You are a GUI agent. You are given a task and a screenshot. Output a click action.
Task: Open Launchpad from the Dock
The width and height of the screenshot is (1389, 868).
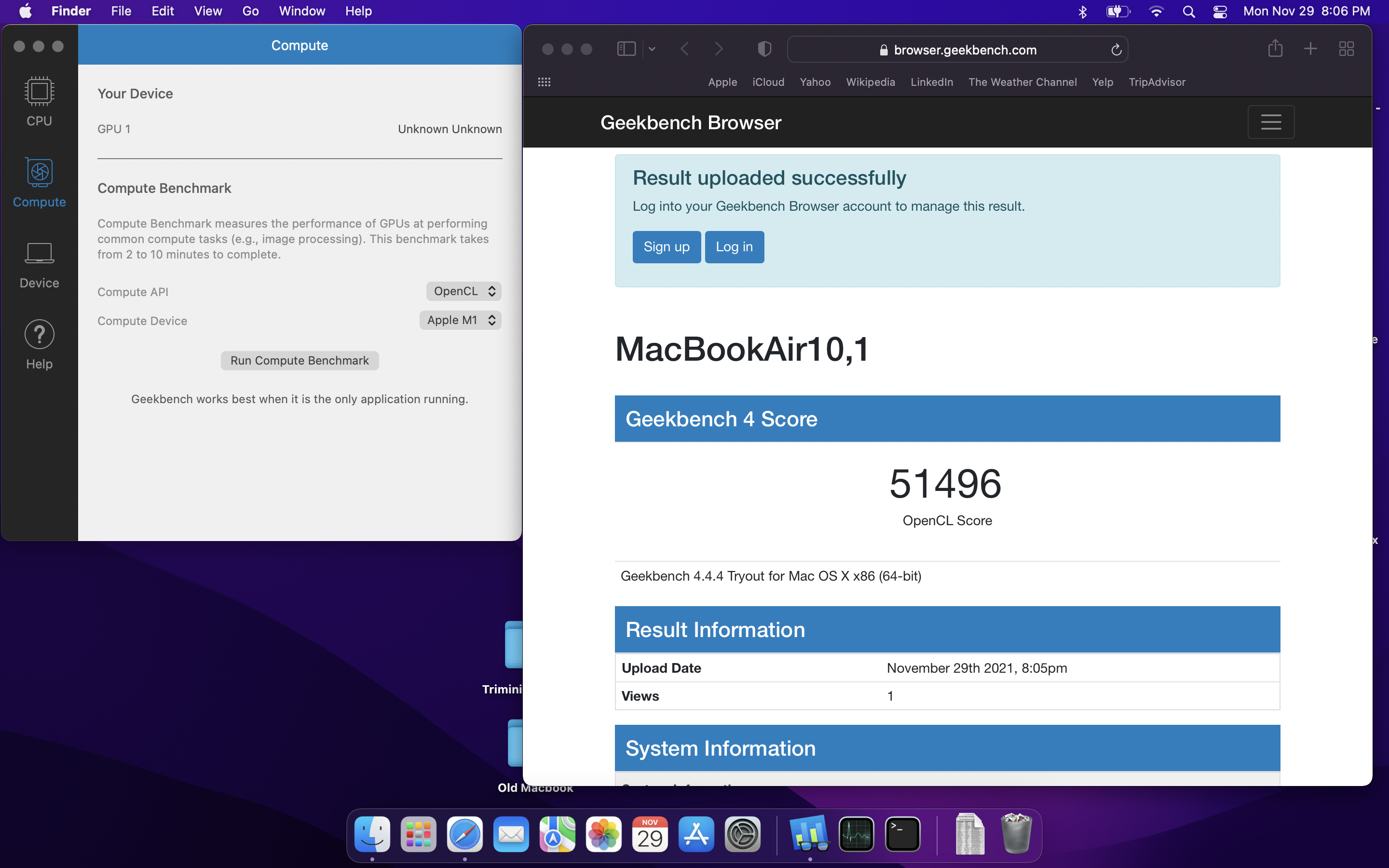[x=419, y=834]
